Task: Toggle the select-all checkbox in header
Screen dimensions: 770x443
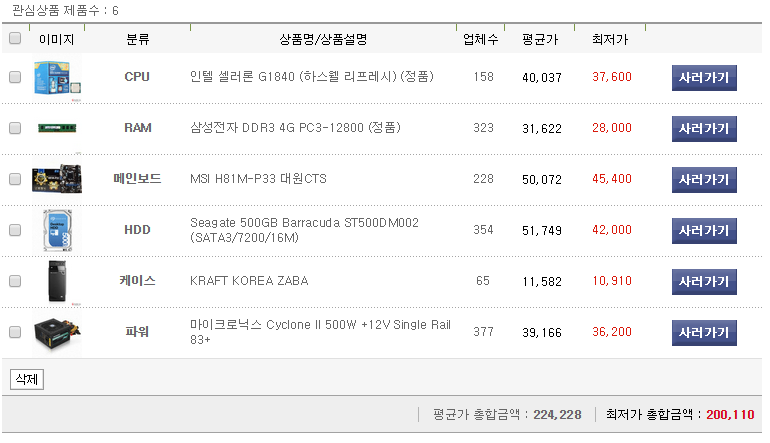Action: (15, 39)
